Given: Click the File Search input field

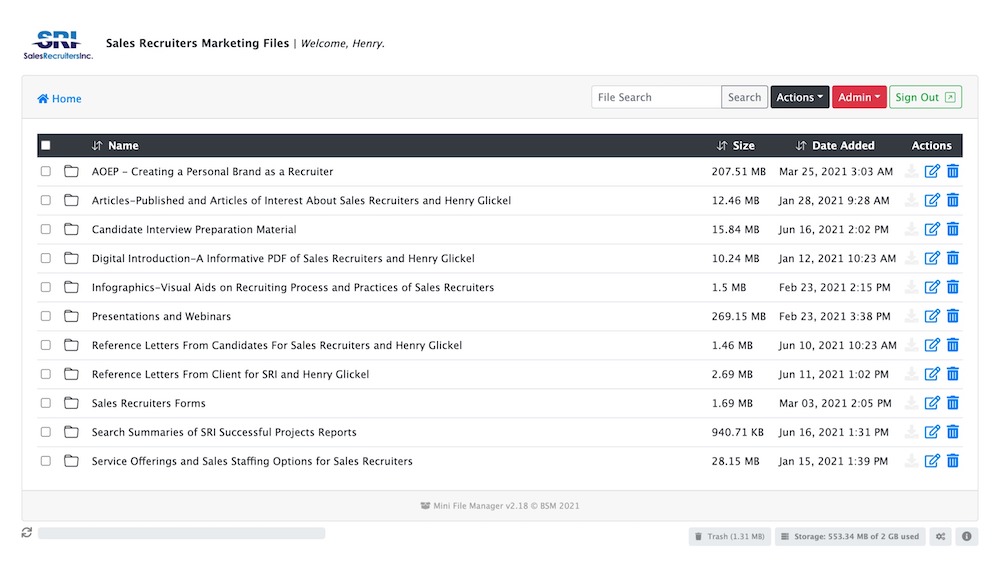Looking at the screenshot, I should coord(656,97).
